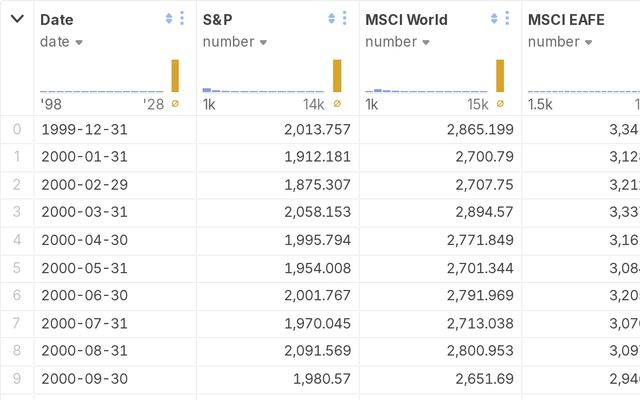Viewport: 640px width, 400px height.
Task: Select the orange bar in S&P histogram
Action: (x=337, y=76)
